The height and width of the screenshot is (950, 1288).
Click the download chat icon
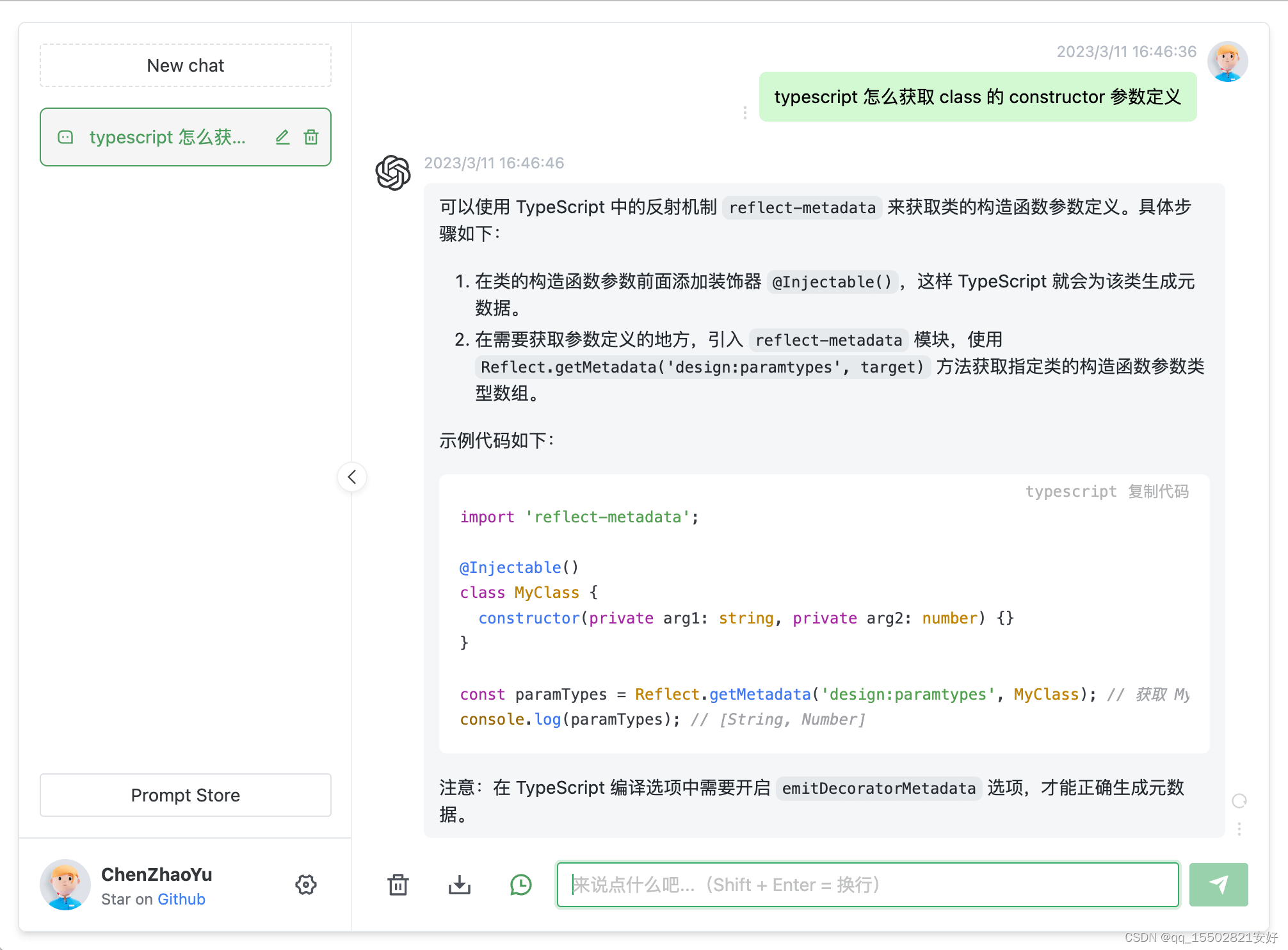tap(459, 884)
